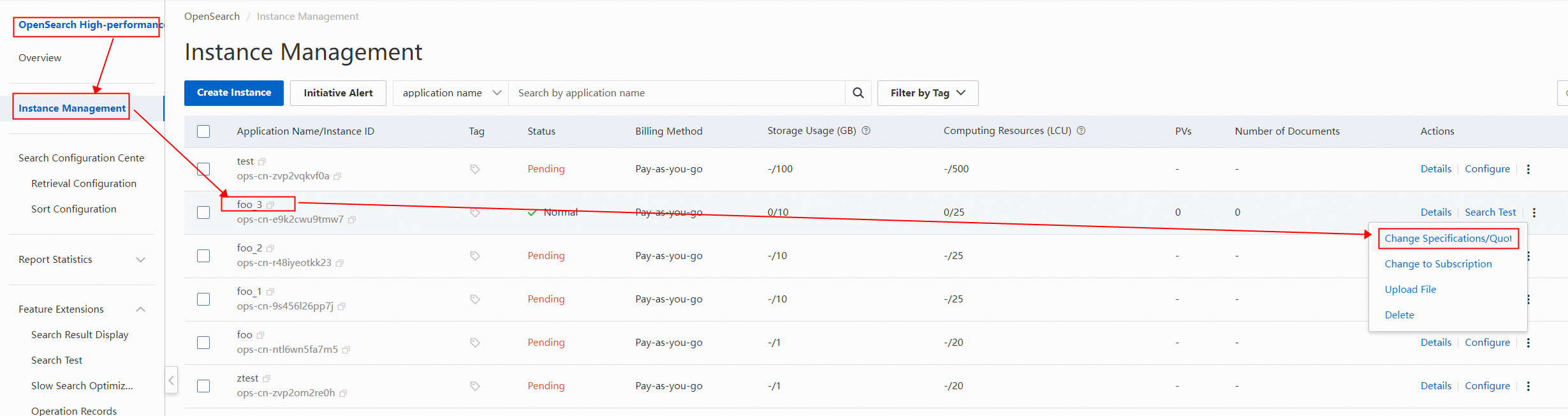1568x416 pixels.
Task: Select Change to Subscription menu option
Action: point(1438,264)
